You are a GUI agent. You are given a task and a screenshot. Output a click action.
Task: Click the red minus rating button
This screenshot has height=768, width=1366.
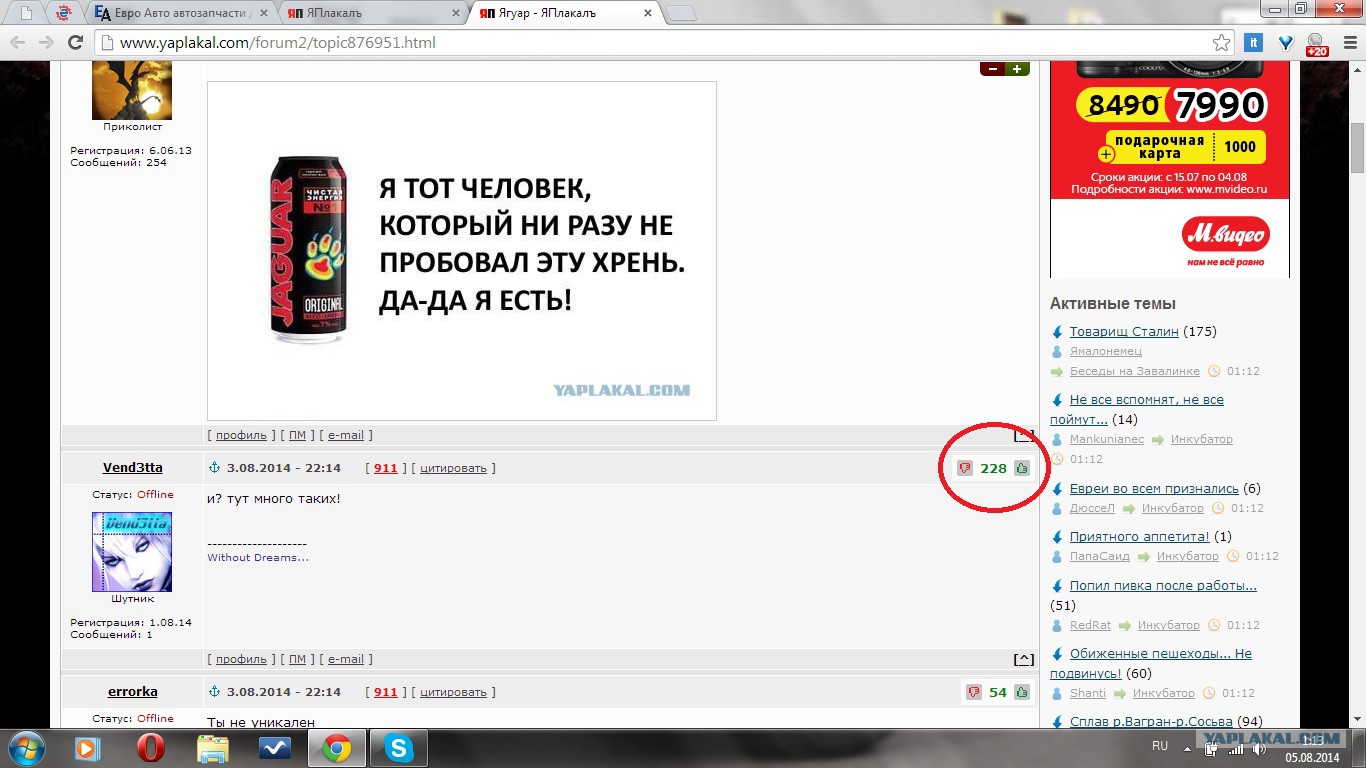[x=992, y=69]
